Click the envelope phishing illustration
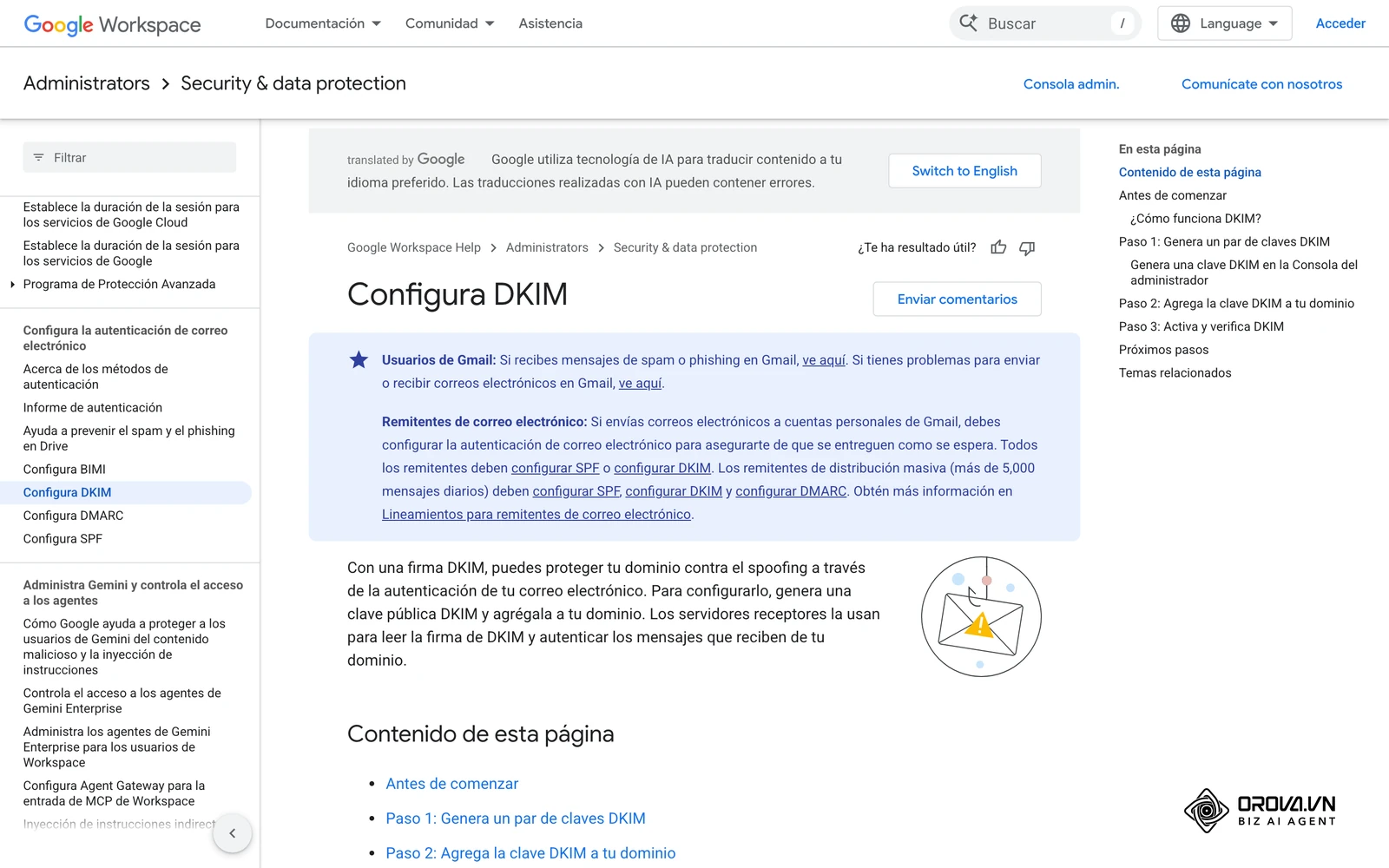Image resolution: width=1389 pixels, height=868 pixels. 981,616
